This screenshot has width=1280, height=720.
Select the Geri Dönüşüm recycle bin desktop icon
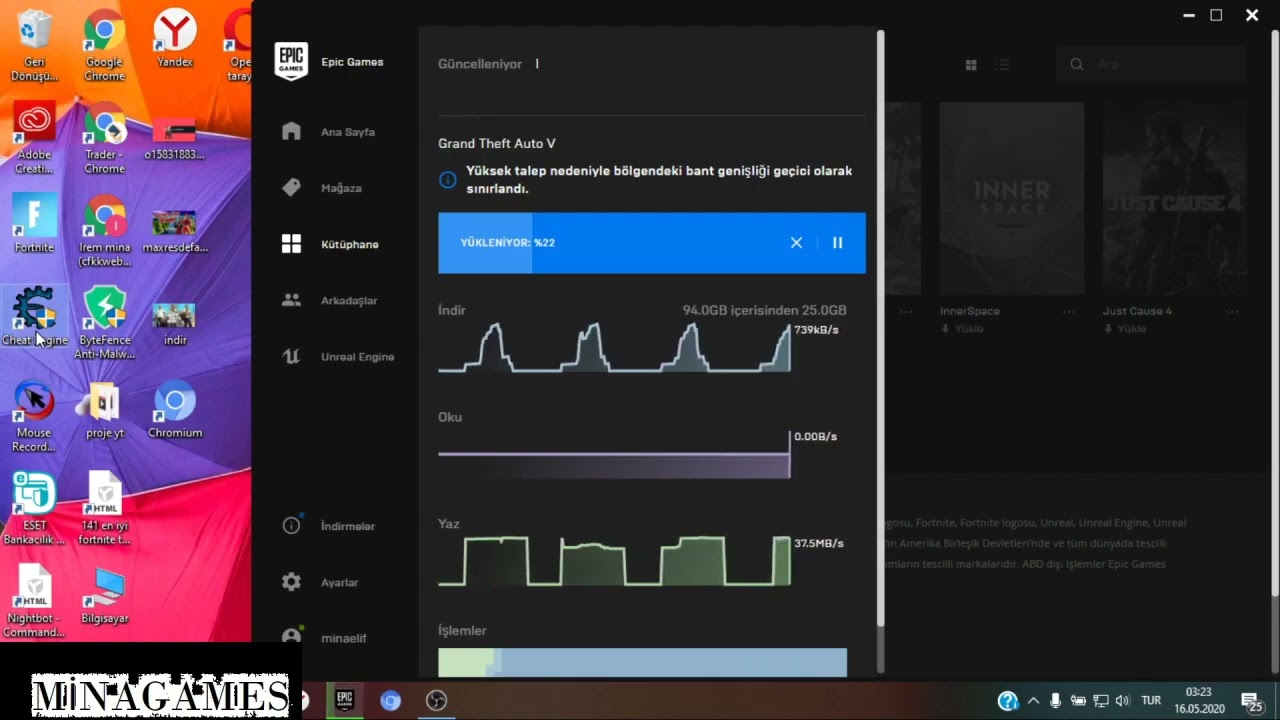35,45
